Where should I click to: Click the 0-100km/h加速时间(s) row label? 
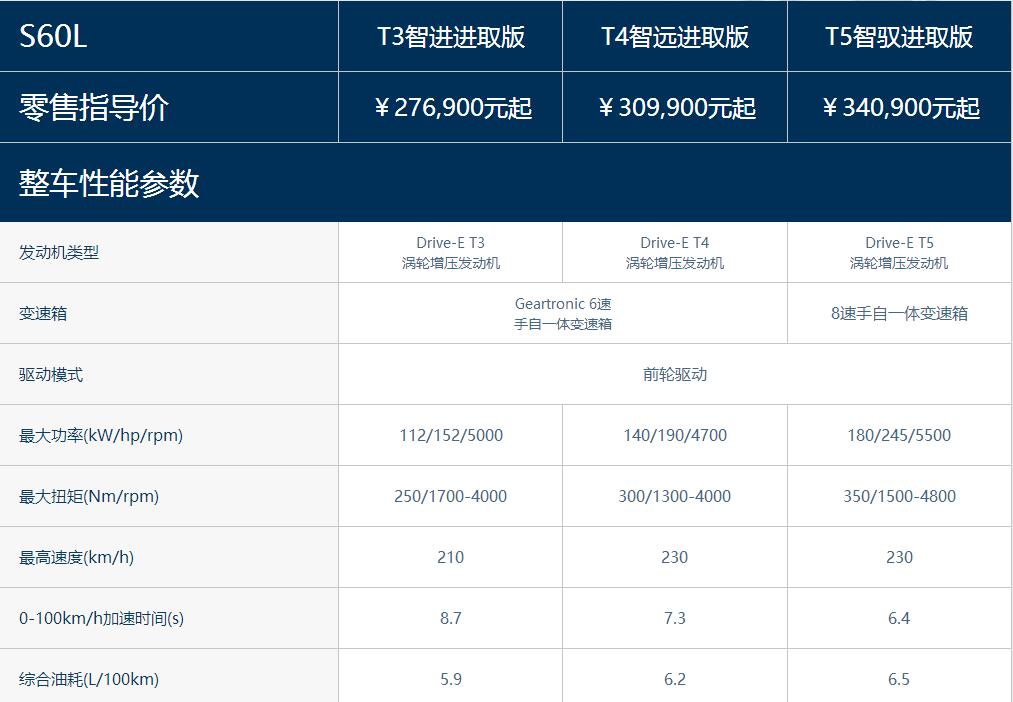coord(101,619)
